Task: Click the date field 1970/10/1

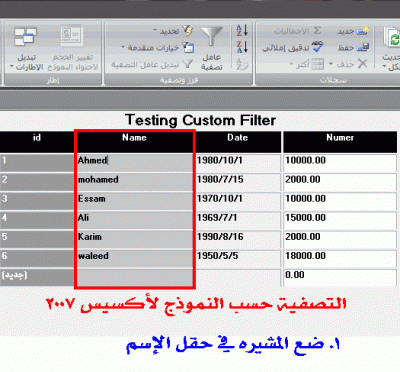Action: point(238,201)
